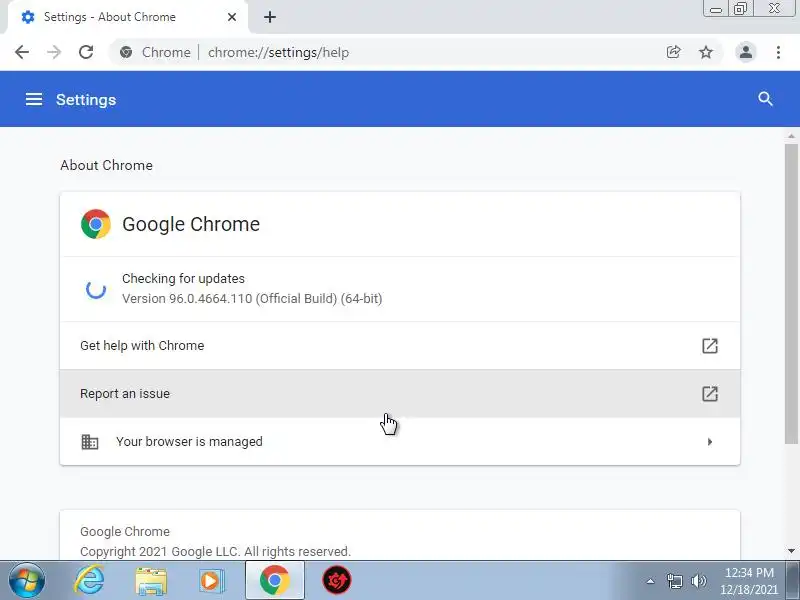Click the Settings title text
This screenshot has width=800, height=600.
86,99
